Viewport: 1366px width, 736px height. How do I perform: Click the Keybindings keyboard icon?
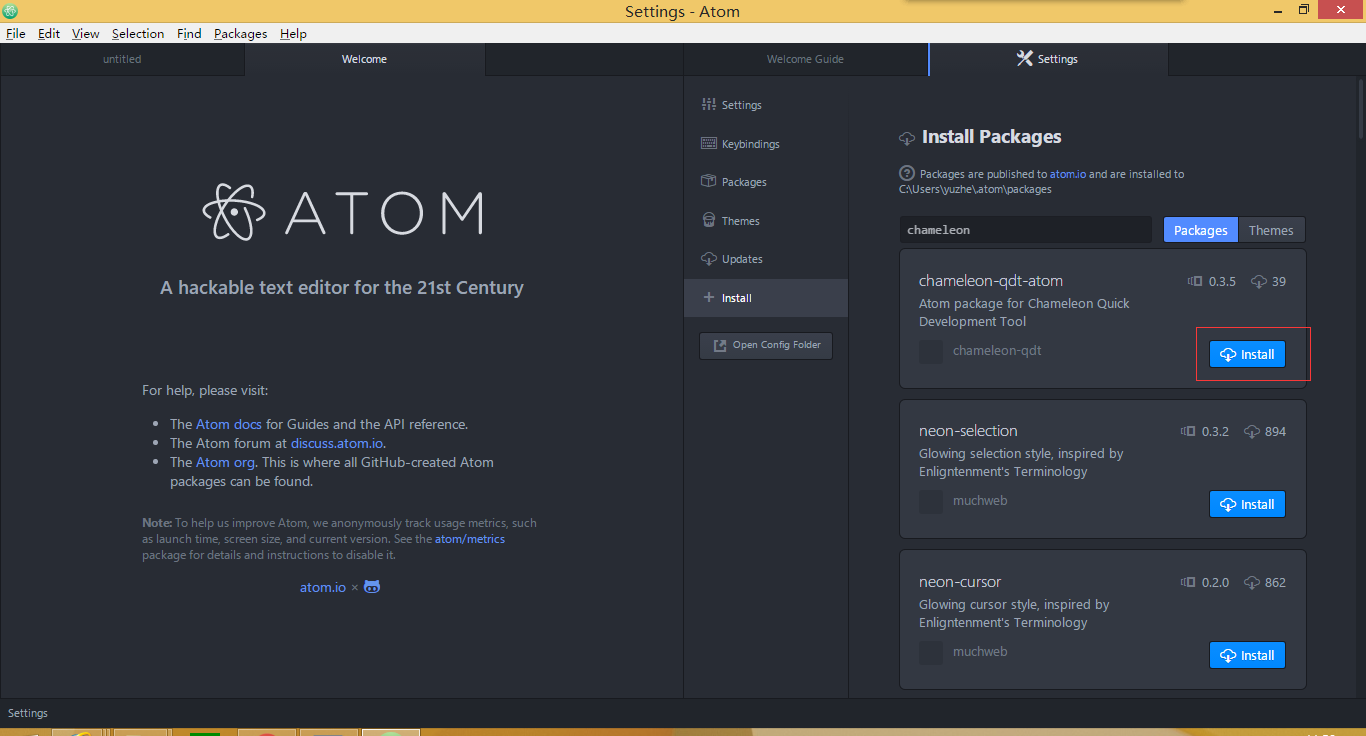709,143
